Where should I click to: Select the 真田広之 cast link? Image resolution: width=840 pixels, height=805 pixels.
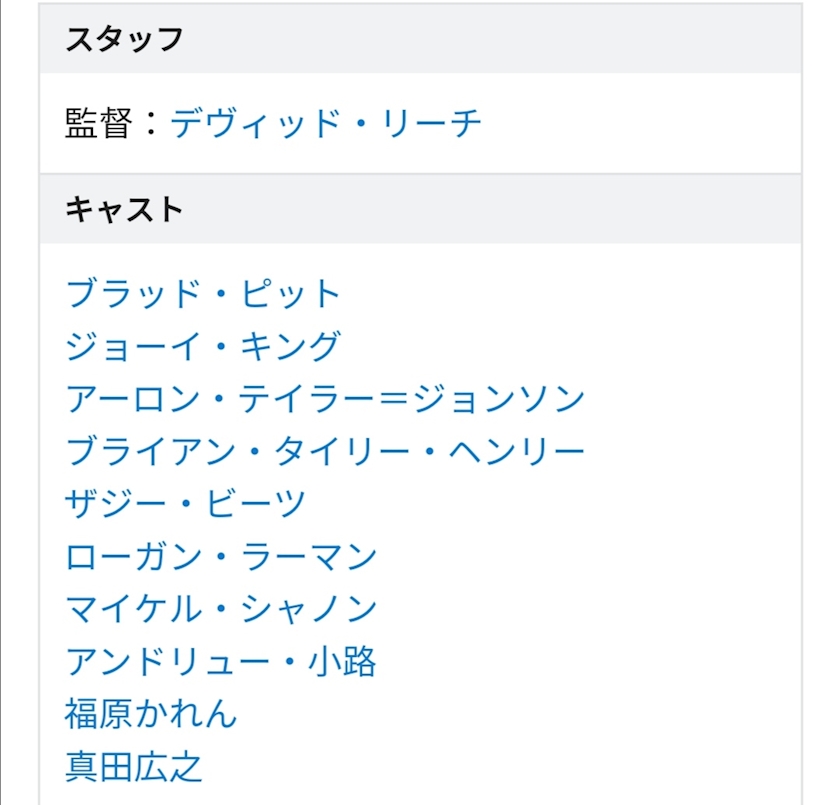tap(134, 766)
